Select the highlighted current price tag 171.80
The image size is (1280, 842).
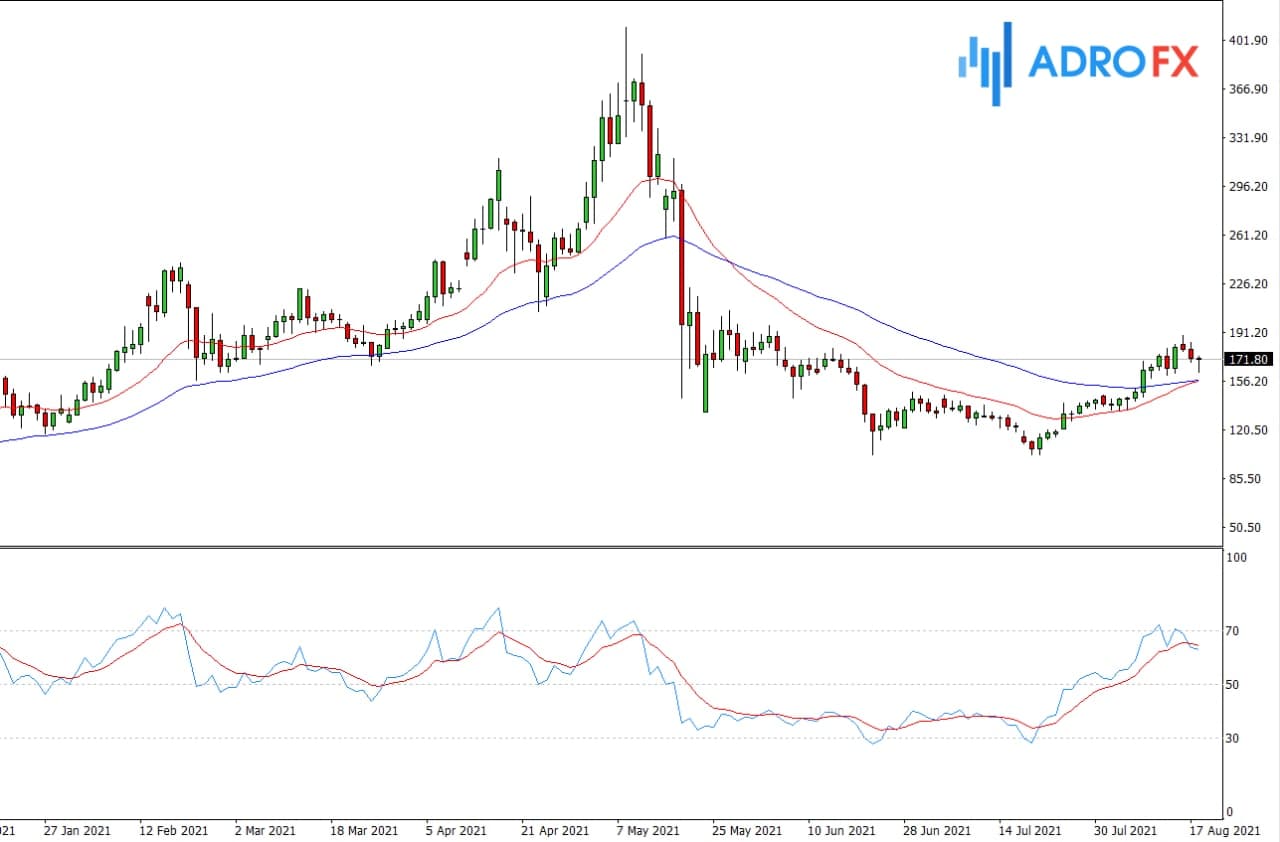click(x=1248, y=359)
